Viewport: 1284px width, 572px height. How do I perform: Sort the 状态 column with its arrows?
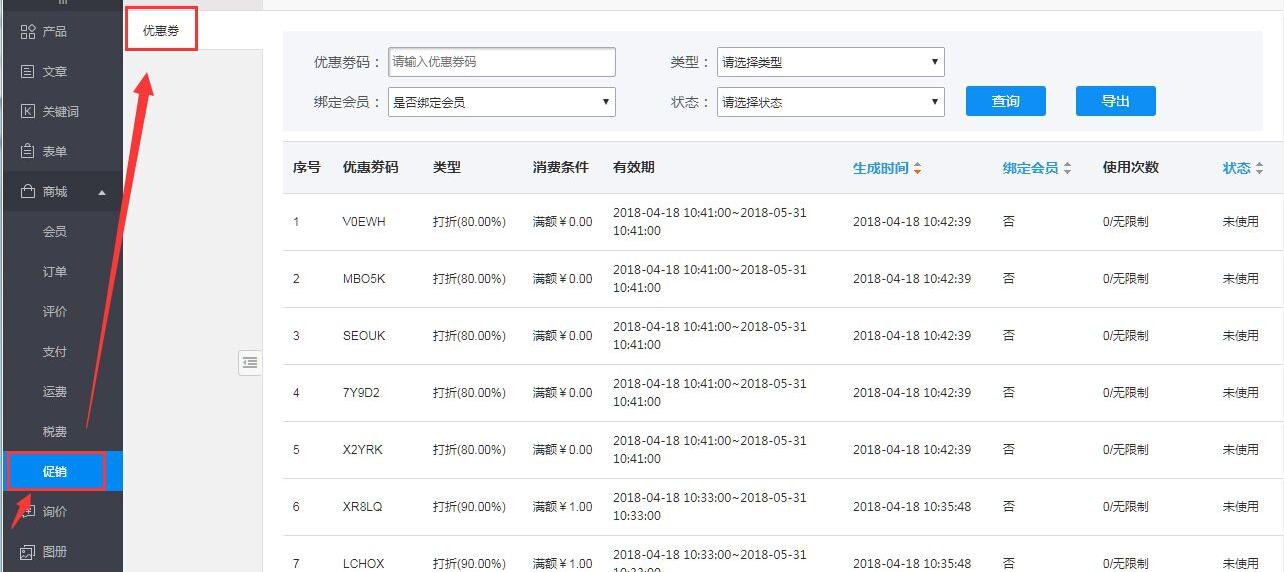1259,168
